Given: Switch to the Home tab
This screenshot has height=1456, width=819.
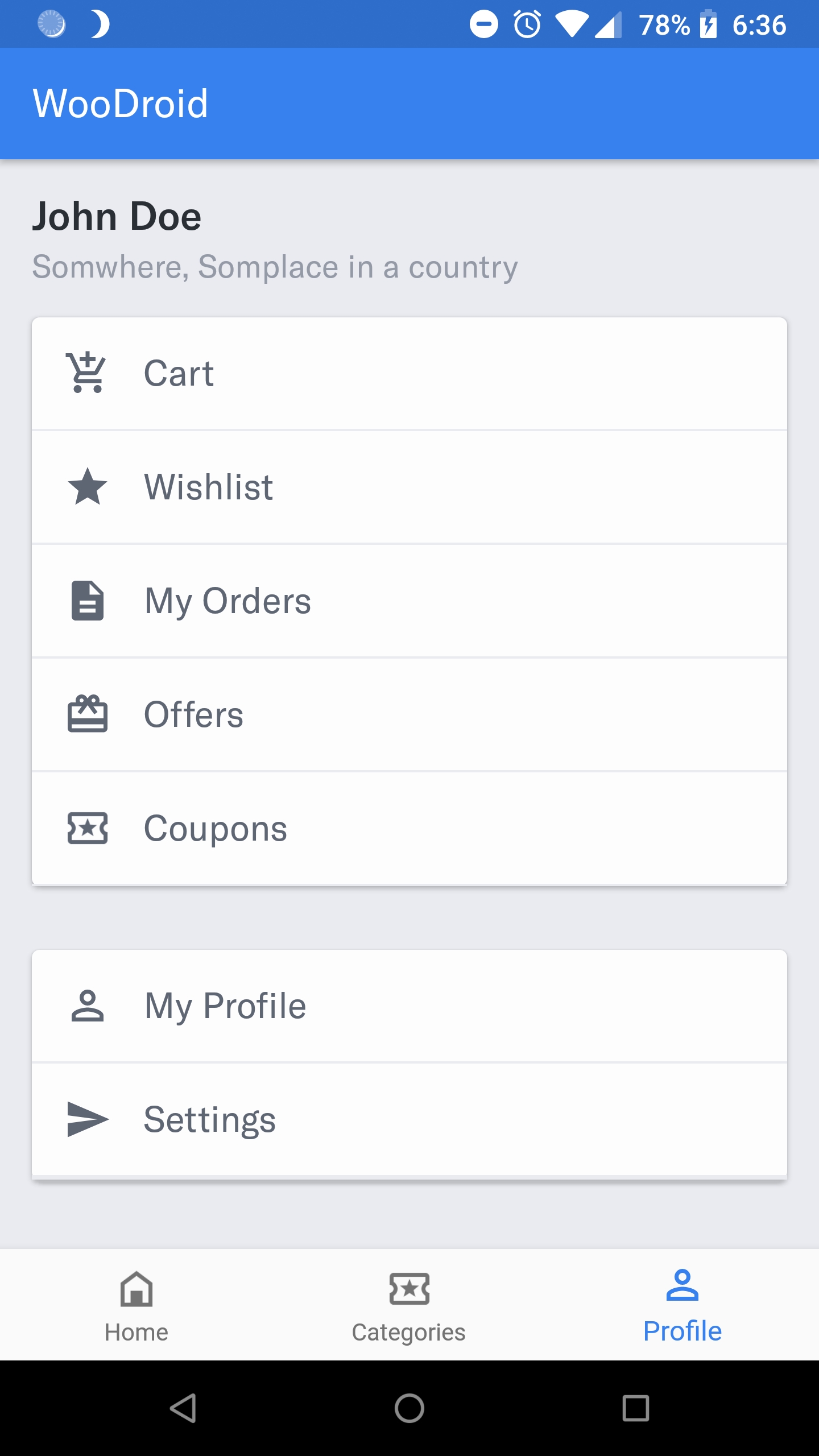Looking at the screenshot, I should point(136,1306).
